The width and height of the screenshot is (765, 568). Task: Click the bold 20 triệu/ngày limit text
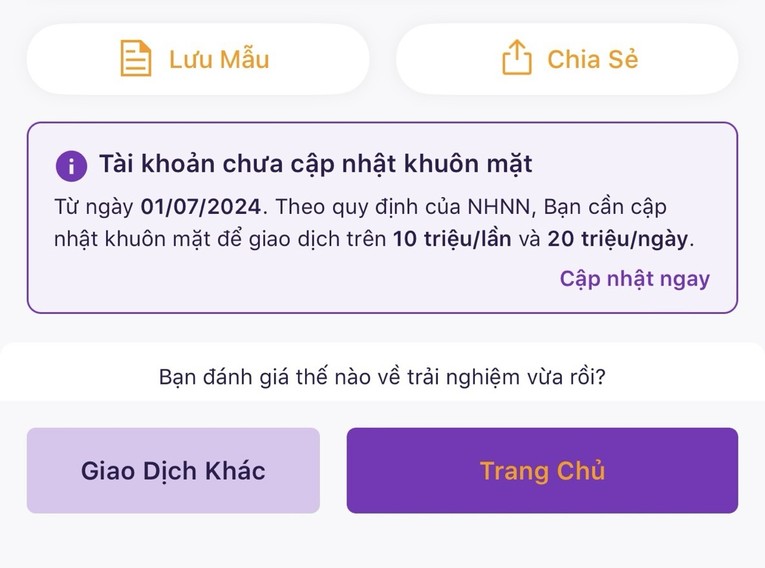pos(618,239)
